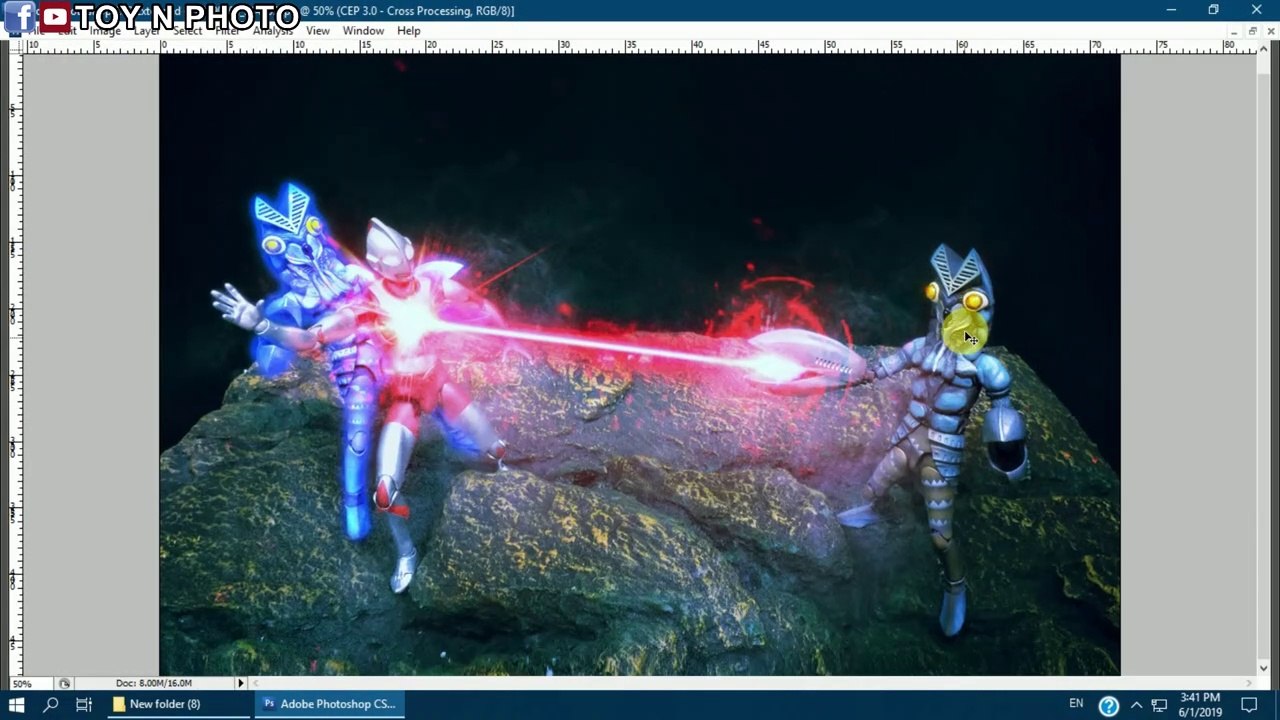Open the Window menu
The height and width of the screenshot is (720, 1280).
pos(363,31)
